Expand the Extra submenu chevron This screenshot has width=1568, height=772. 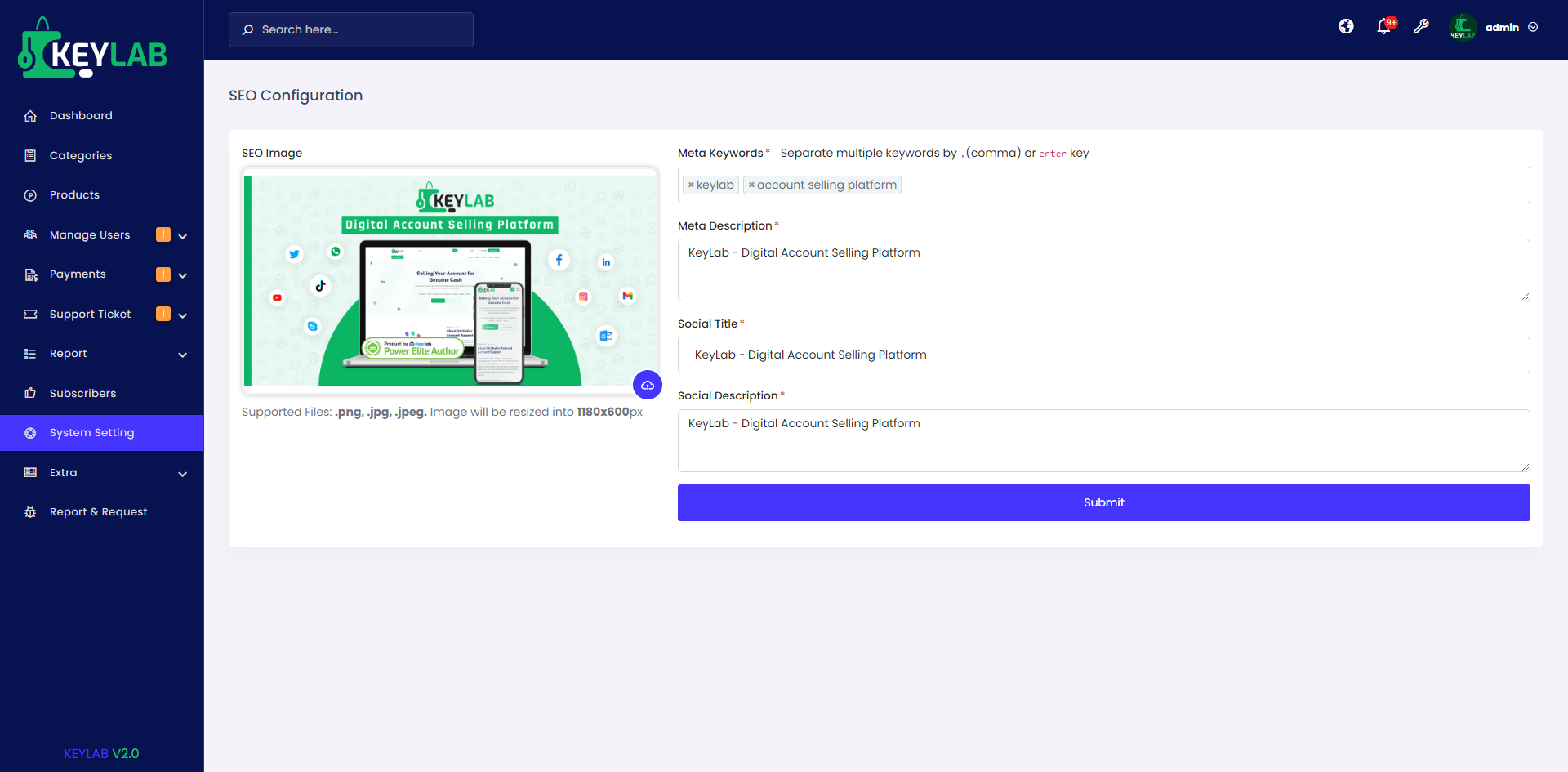click(x=183, y=474)
